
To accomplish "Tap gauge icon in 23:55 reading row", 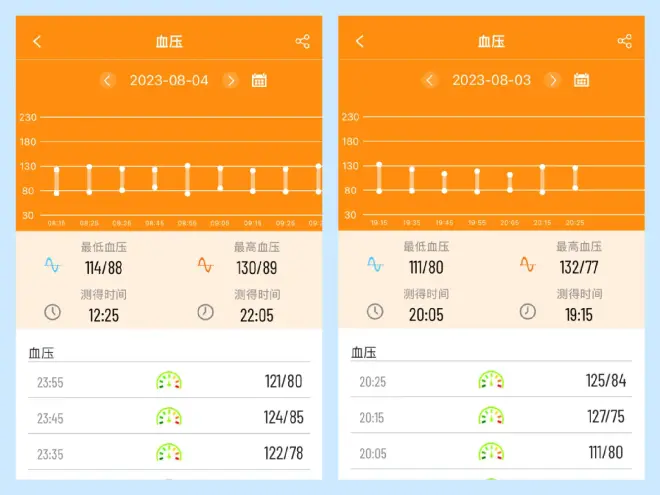I will (169, 380).
